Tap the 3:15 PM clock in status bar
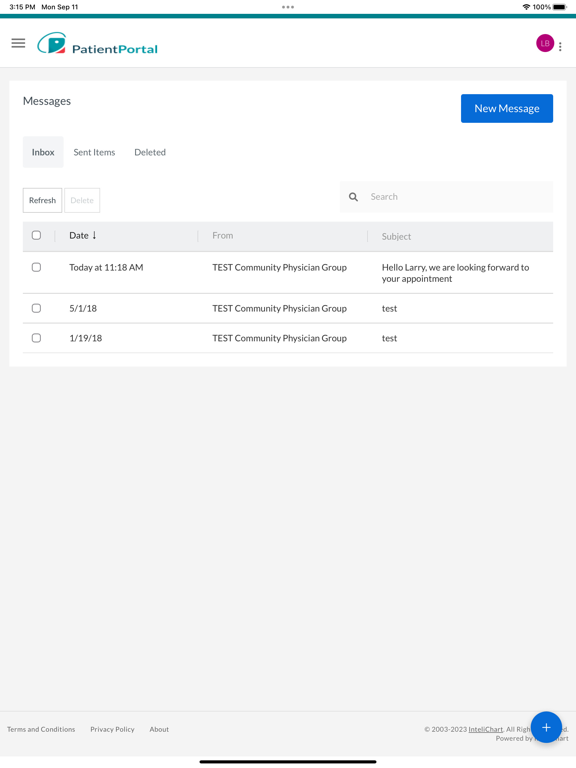Image resolution: width=576 pixels, height=768 pixels. point(22,7)
